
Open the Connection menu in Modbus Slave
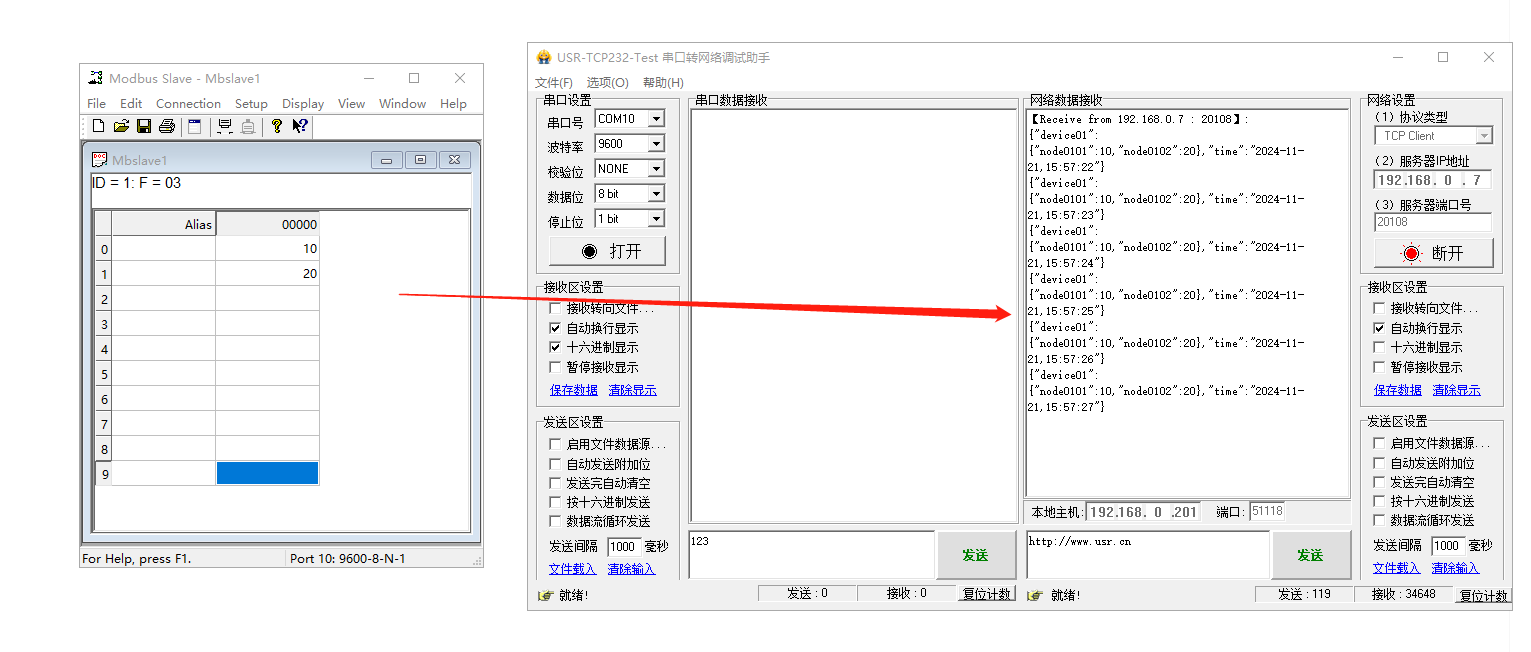coord(188,104)
